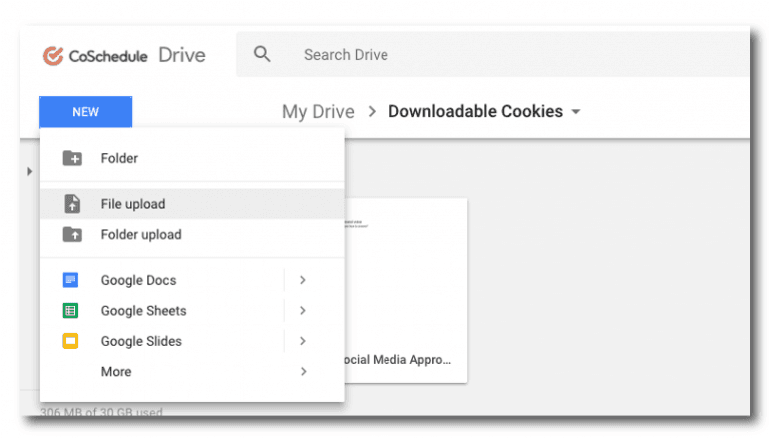Click the Google Docs icon

[71, 281]
